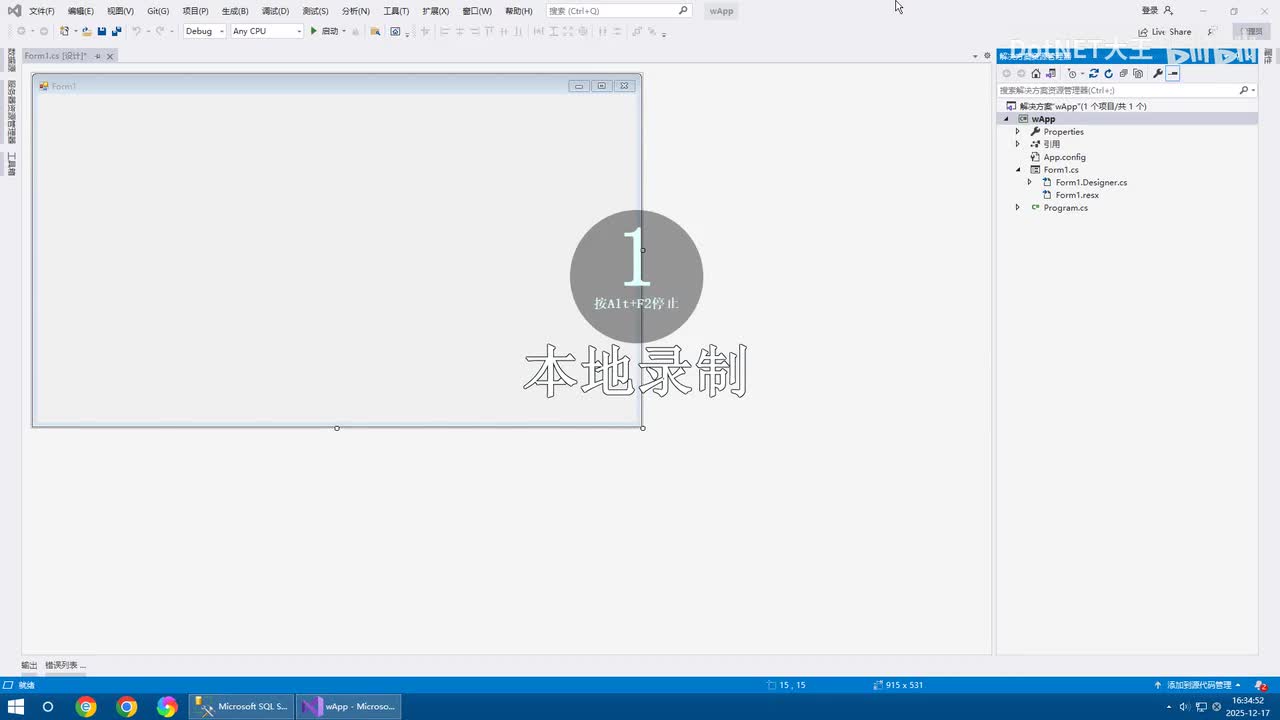Open the 输出 output panel tab
This screenshot has height=720, width=1280.
click(x=29, y=665)
